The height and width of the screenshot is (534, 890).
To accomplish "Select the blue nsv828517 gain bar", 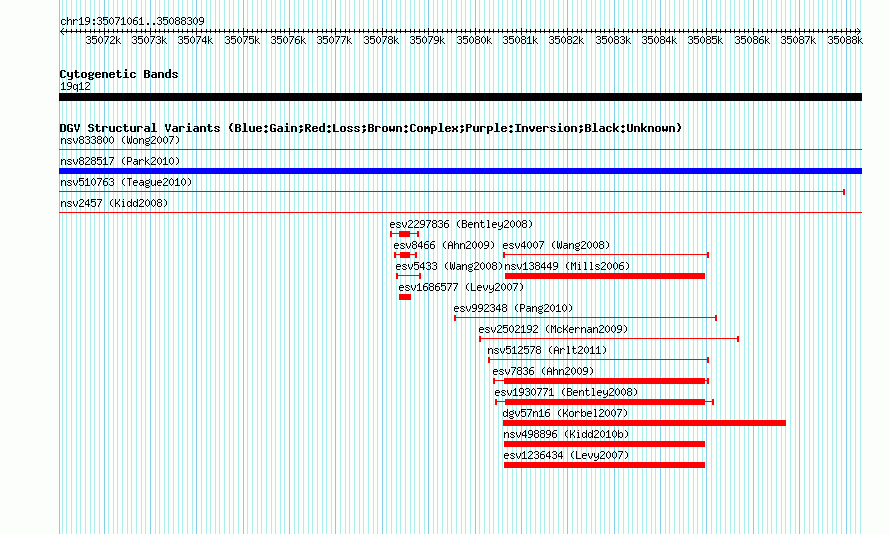I will (460, 171).
